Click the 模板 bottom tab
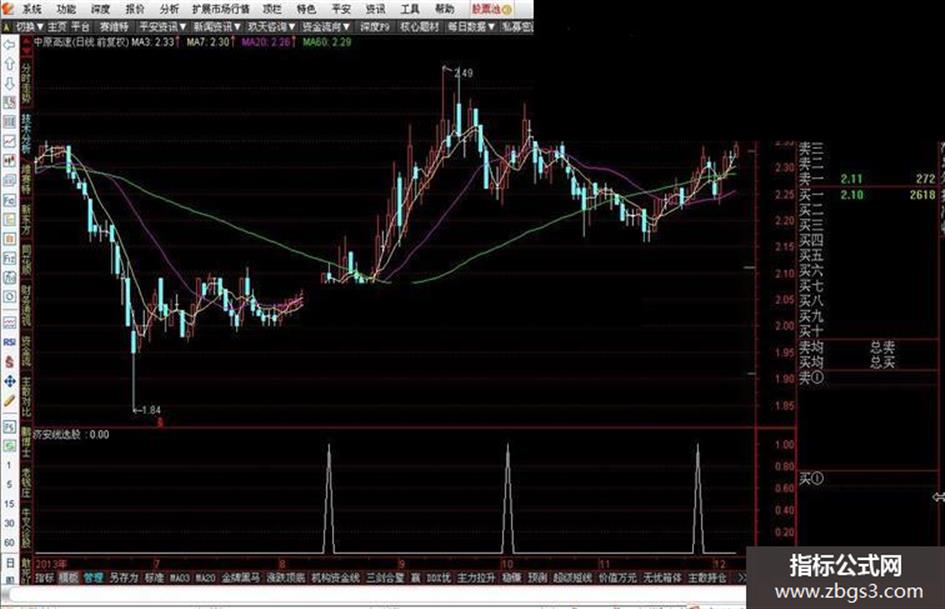This screenshot has width=945, height=609. click(x=68, y=578)
